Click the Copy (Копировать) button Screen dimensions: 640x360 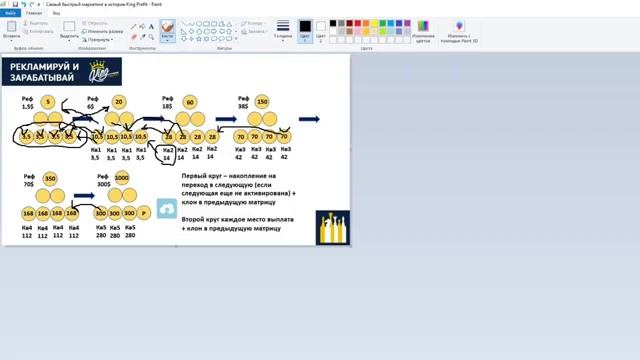coord(38,31)
